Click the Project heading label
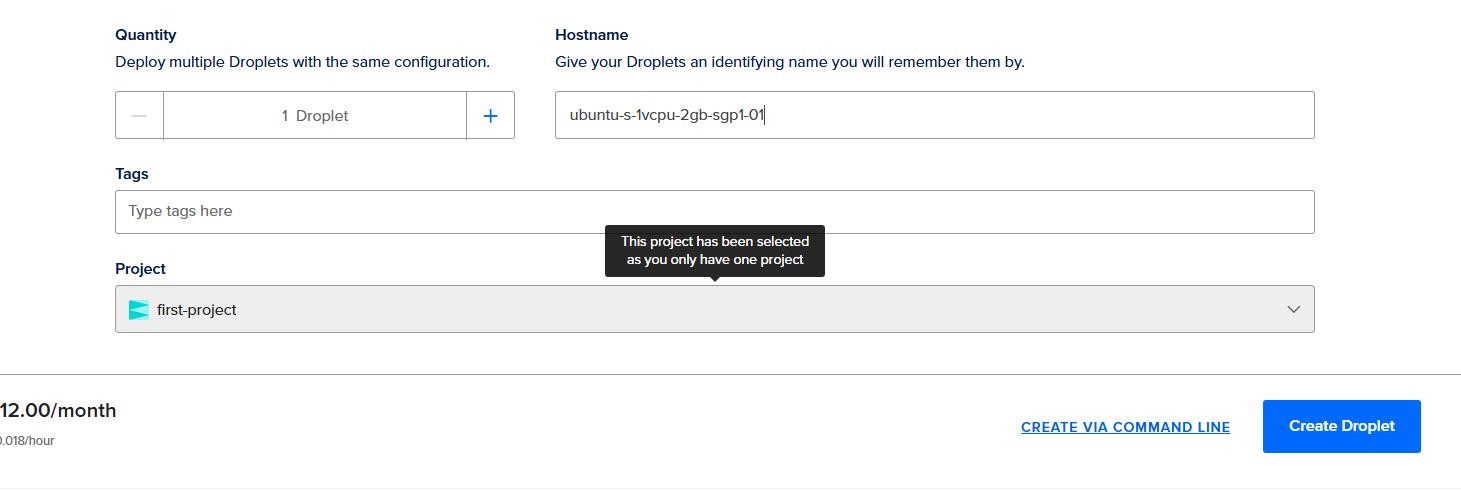1461x491 pixels. click(141, 269)
